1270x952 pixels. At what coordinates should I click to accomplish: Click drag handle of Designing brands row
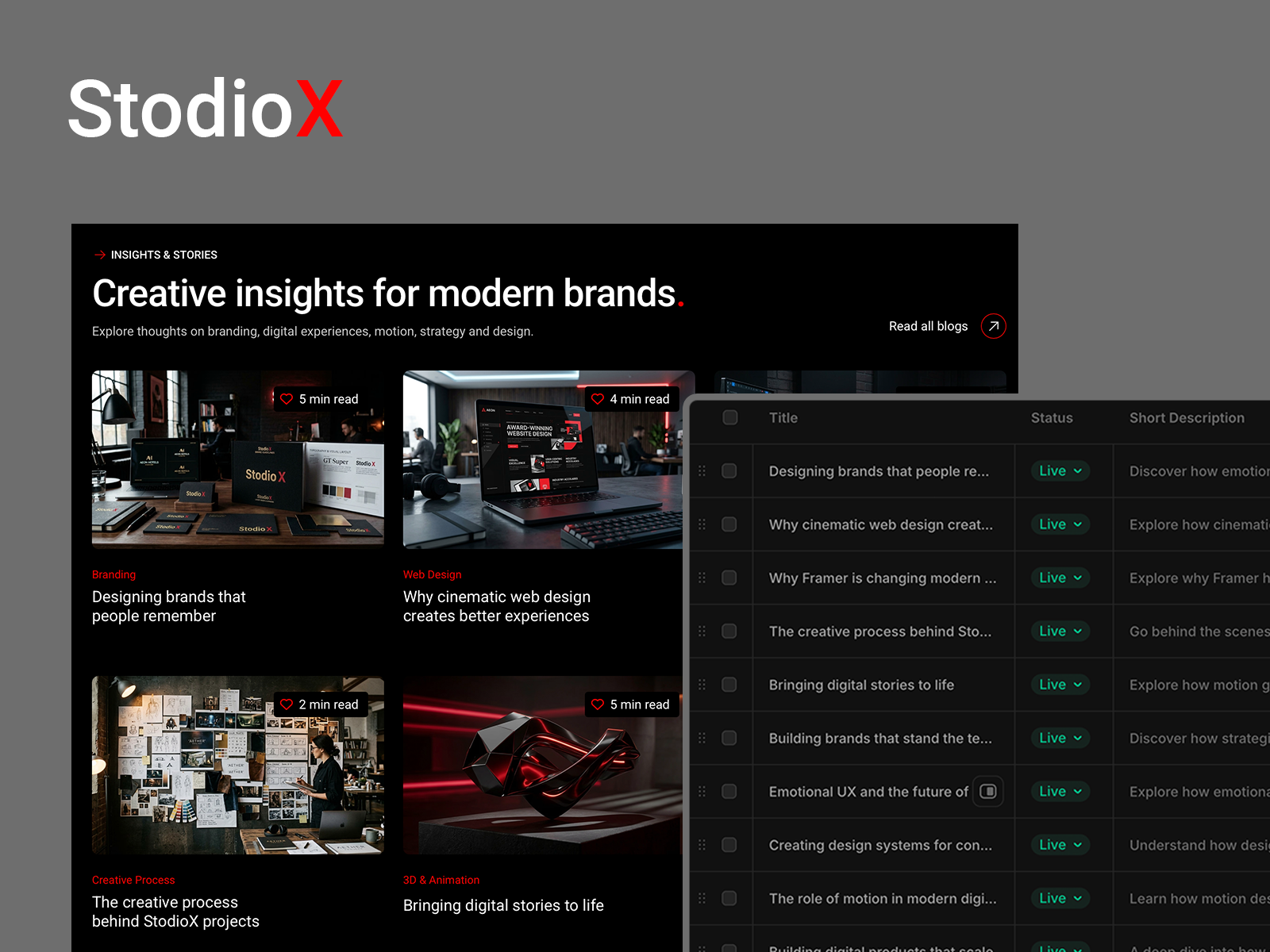click(702, 471)
